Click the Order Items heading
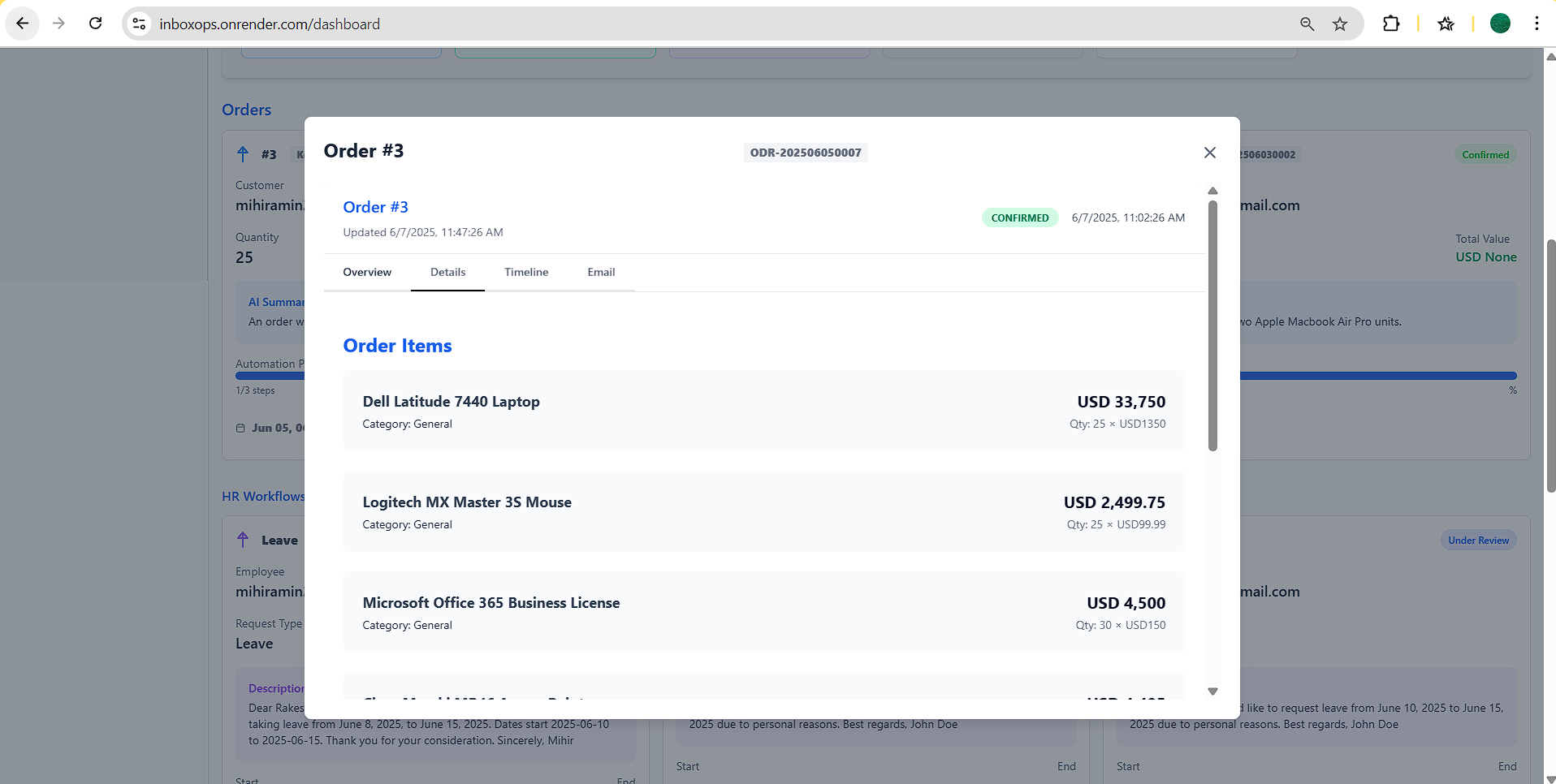The width and height of the screenshot is (1556, 784). [398, 346]
